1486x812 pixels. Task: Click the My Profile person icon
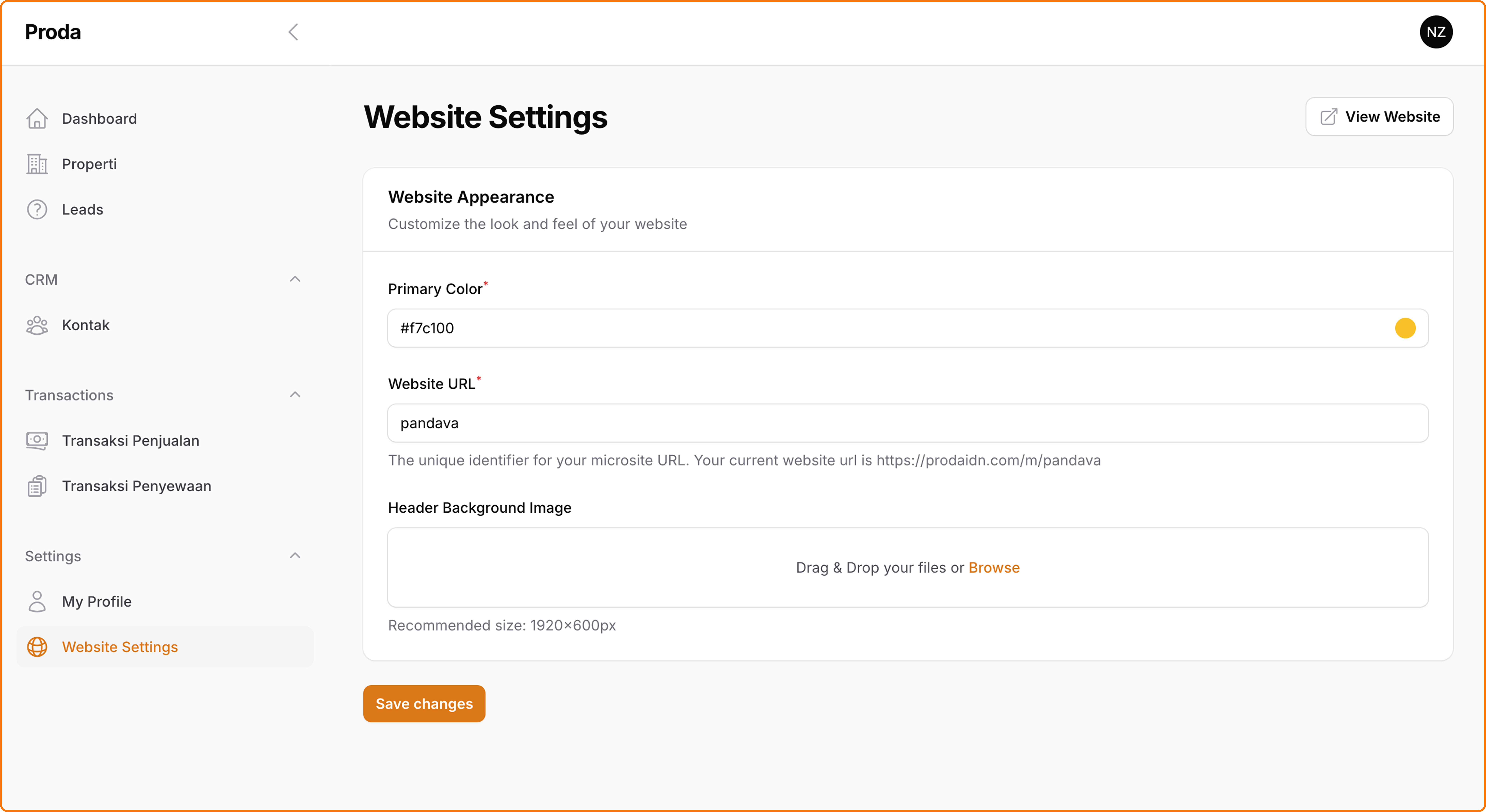point(37,601)
